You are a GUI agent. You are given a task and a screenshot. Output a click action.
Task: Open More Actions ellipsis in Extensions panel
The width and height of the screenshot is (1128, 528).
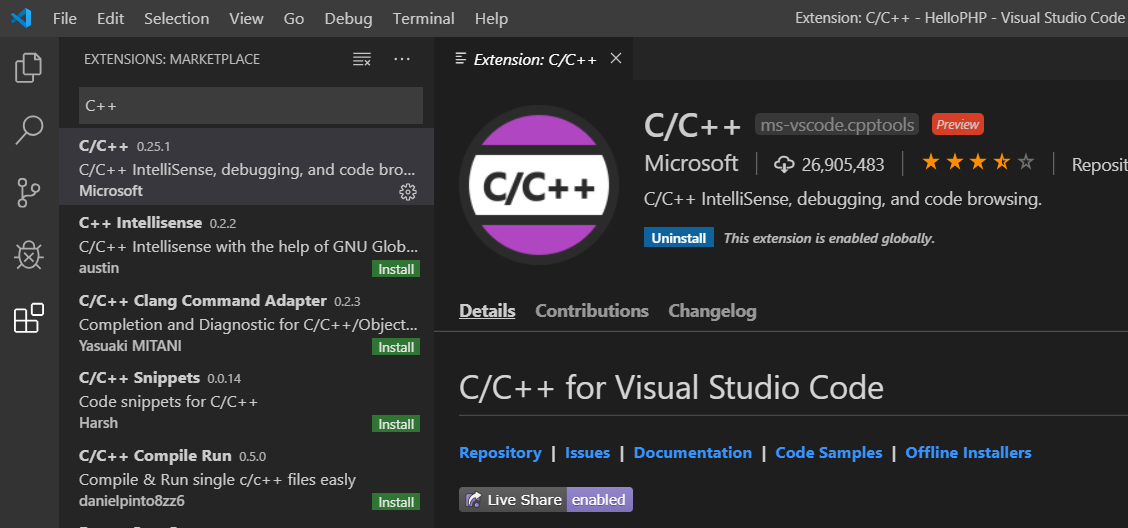pos(401,59)
